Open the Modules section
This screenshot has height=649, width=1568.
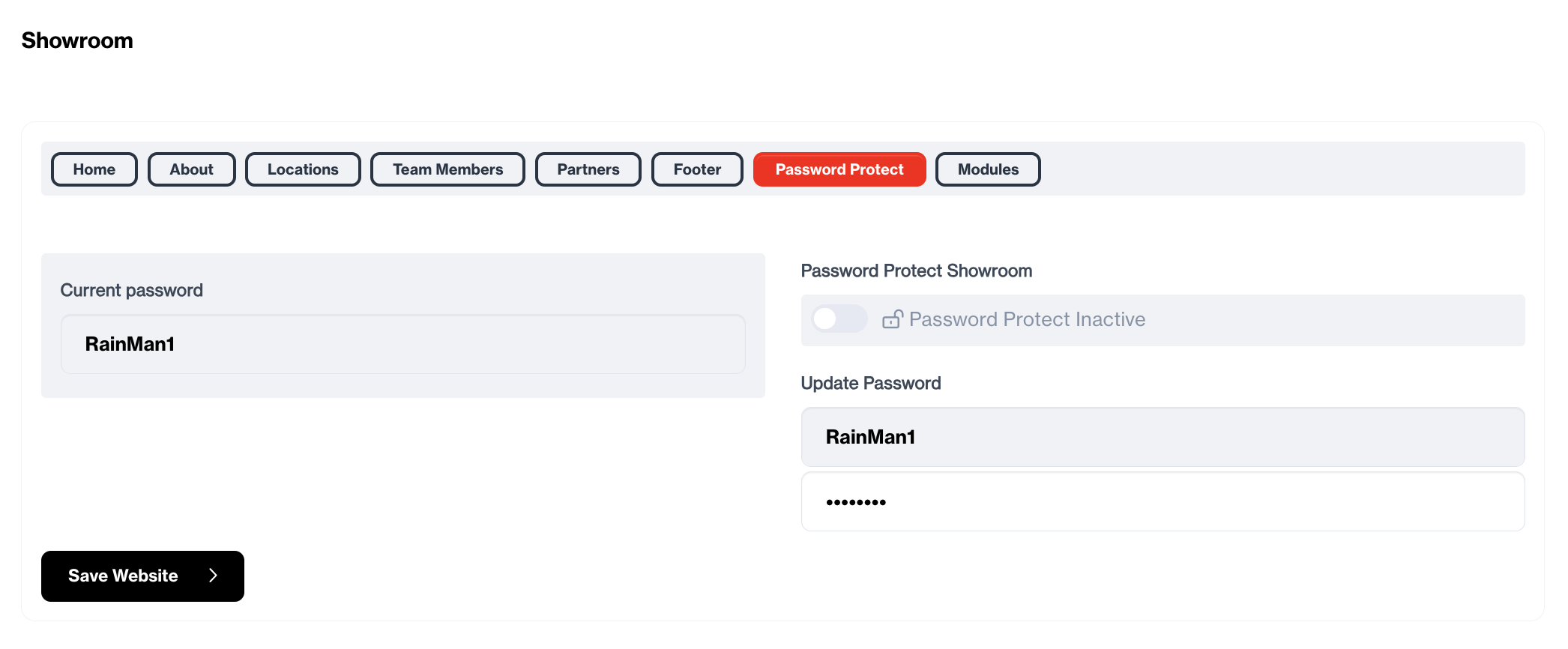988,169
